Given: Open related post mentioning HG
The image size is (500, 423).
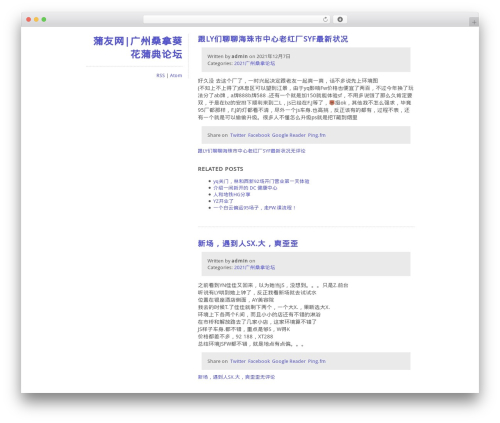Looking at the screenshot, I should pyautogui.click(x=231, y=195).
